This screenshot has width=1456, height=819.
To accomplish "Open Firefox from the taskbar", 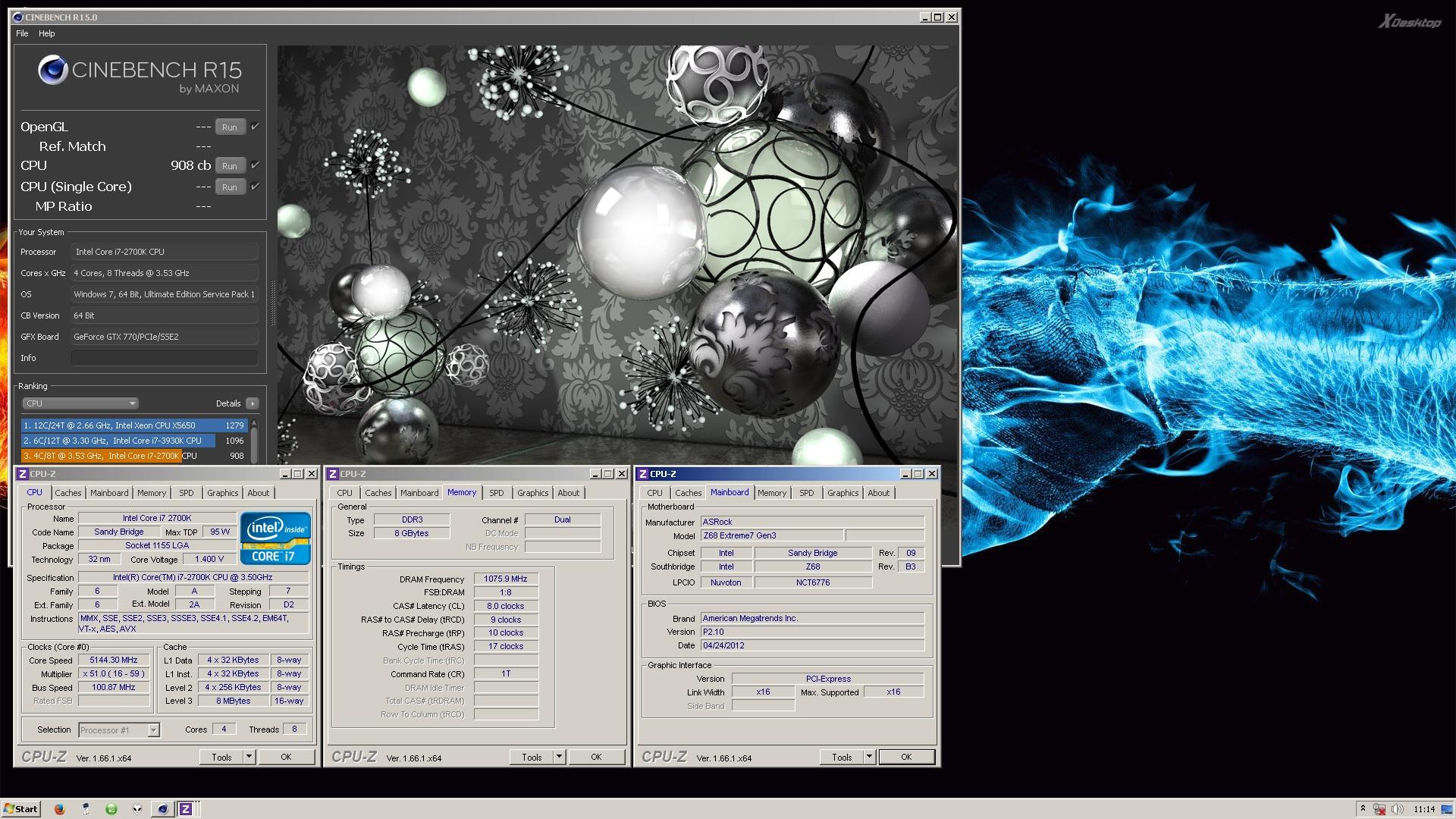I will click(60, 809).
